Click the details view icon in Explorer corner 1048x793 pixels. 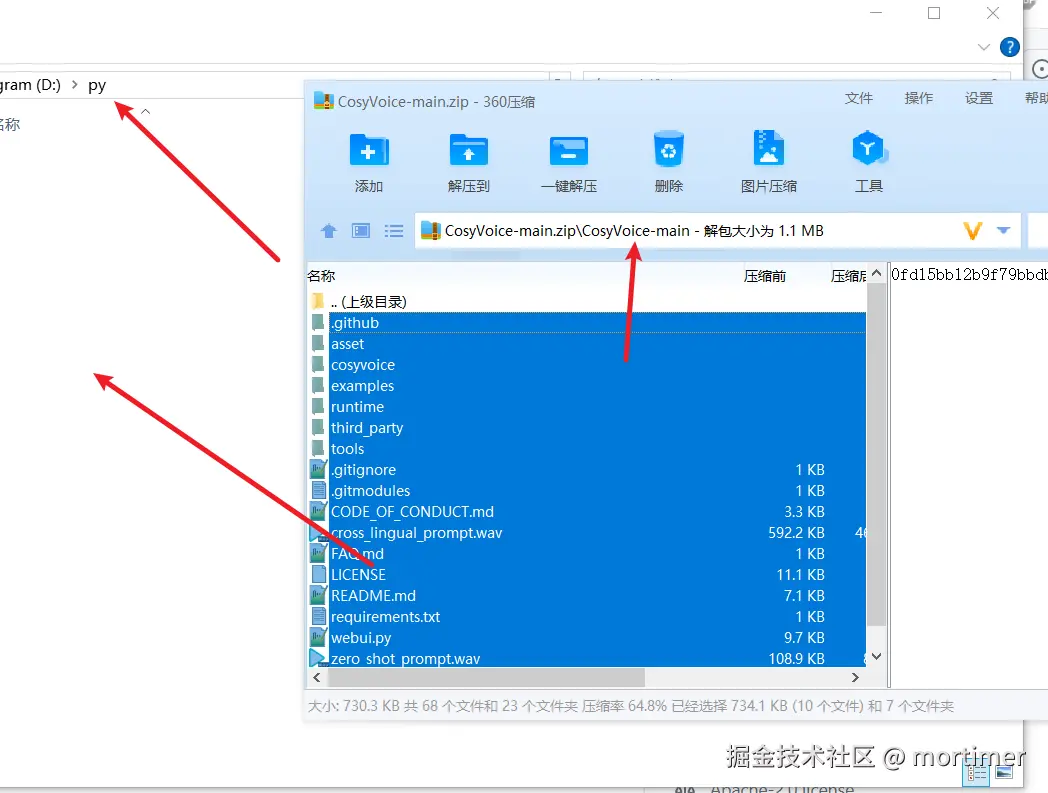point(977,774)
